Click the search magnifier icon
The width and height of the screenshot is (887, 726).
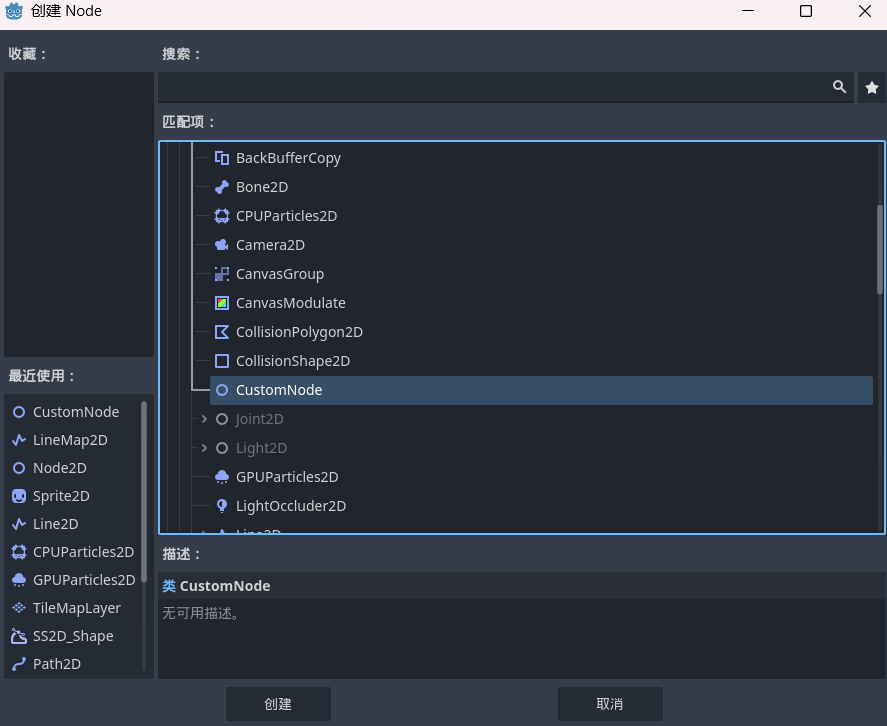[x=839, y=87]
